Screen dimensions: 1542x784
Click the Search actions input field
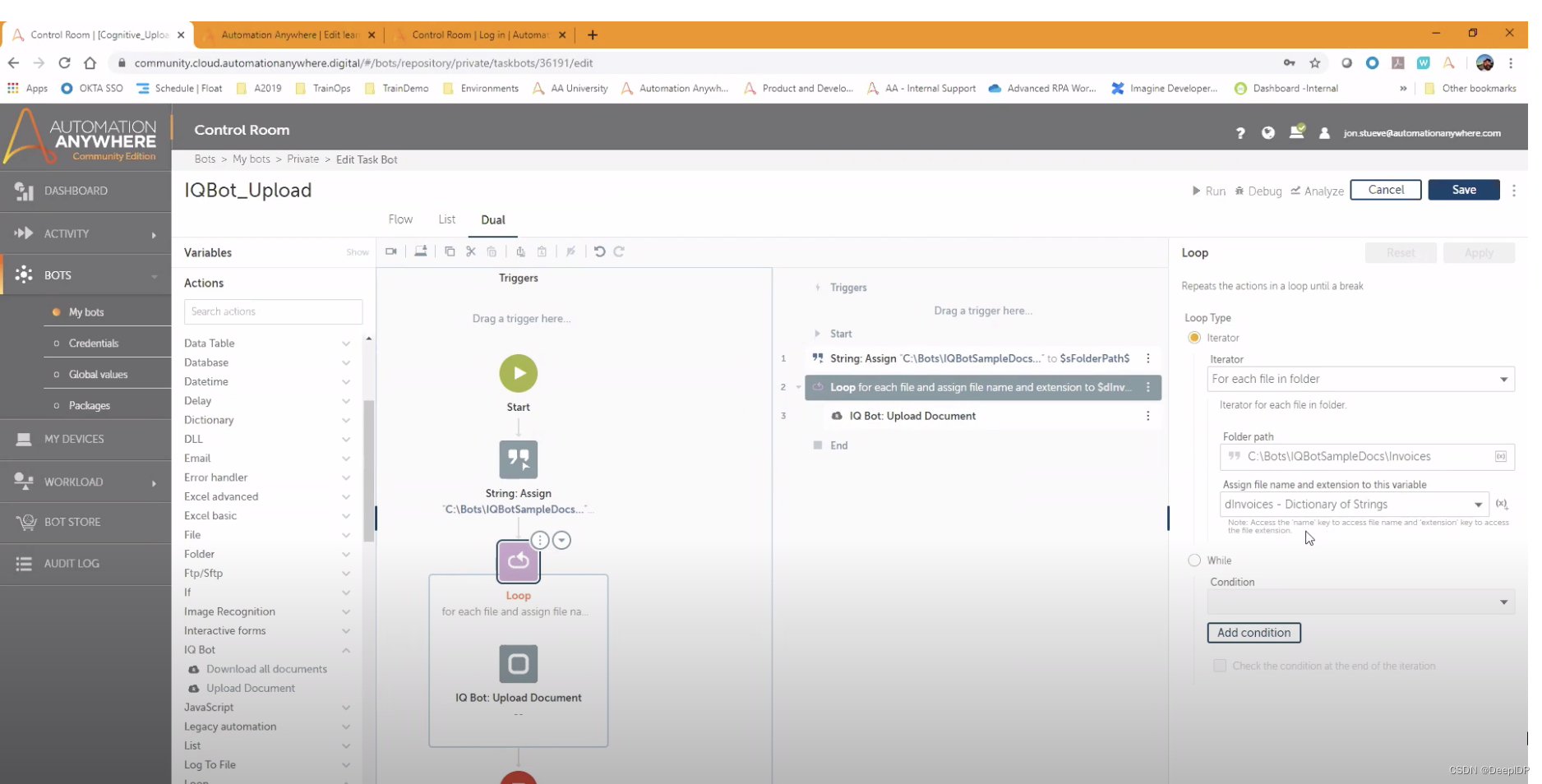tap(273, 311)
